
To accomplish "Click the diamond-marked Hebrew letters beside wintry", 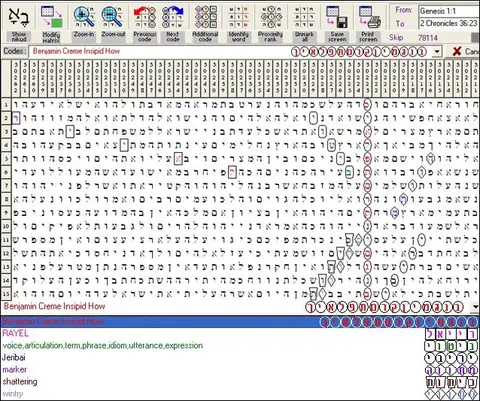I will point(452,394).
